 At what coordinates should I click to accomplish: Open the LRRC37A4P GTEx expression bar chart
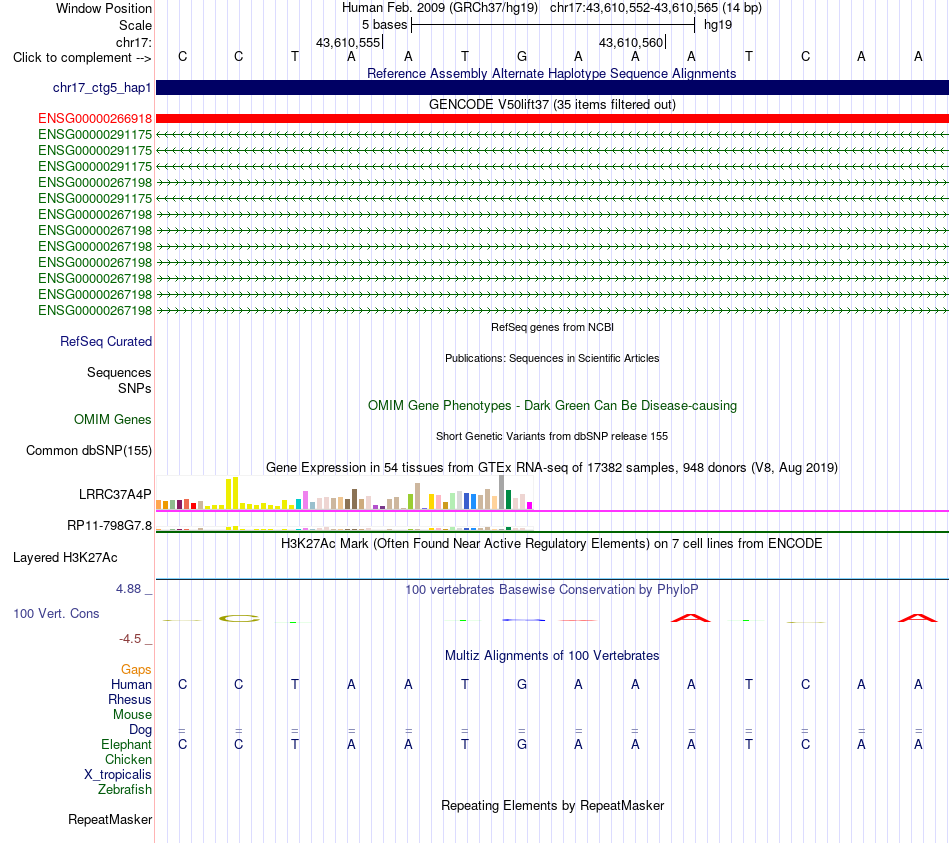tap(344, 493)
